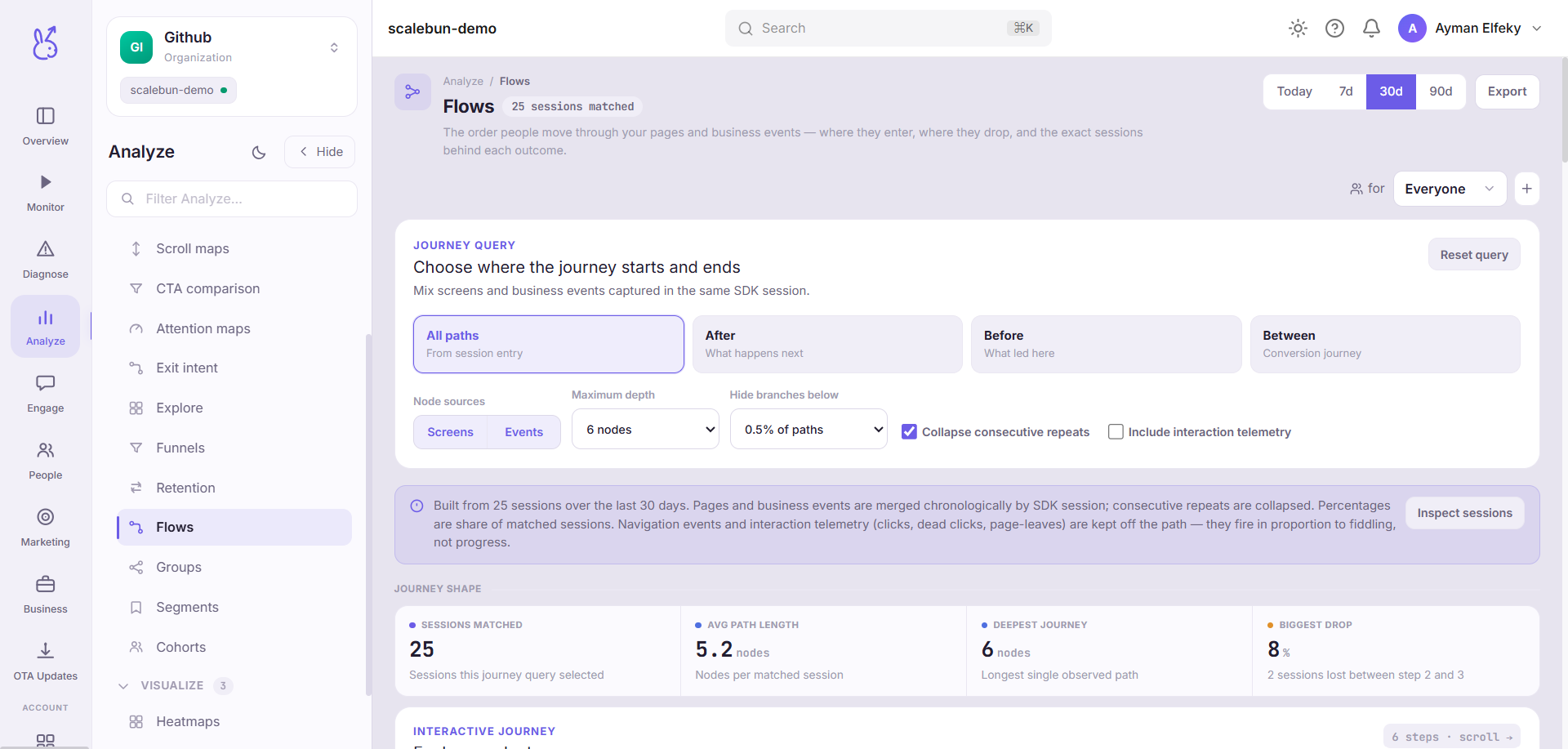Click the Flows page header icon

click(412, 91)
